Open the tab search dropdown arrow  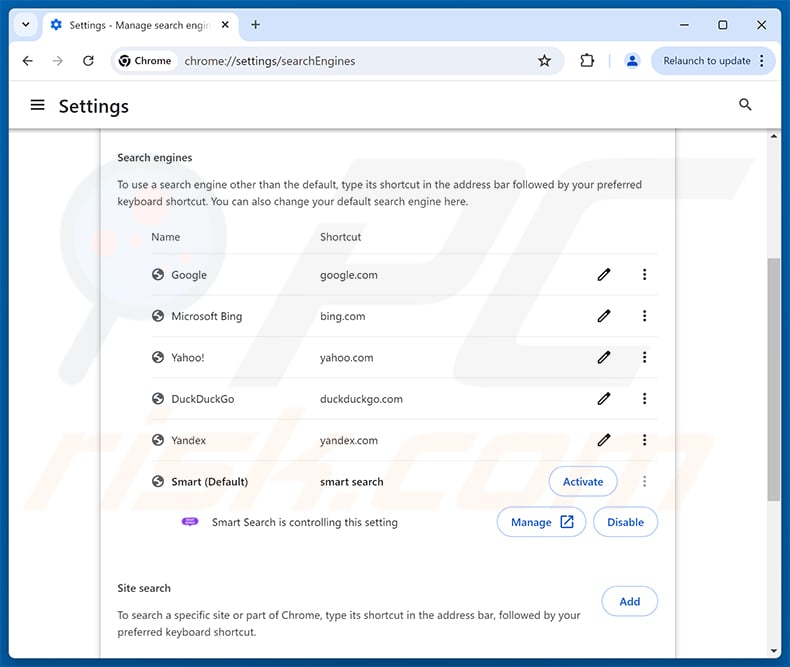26,24
